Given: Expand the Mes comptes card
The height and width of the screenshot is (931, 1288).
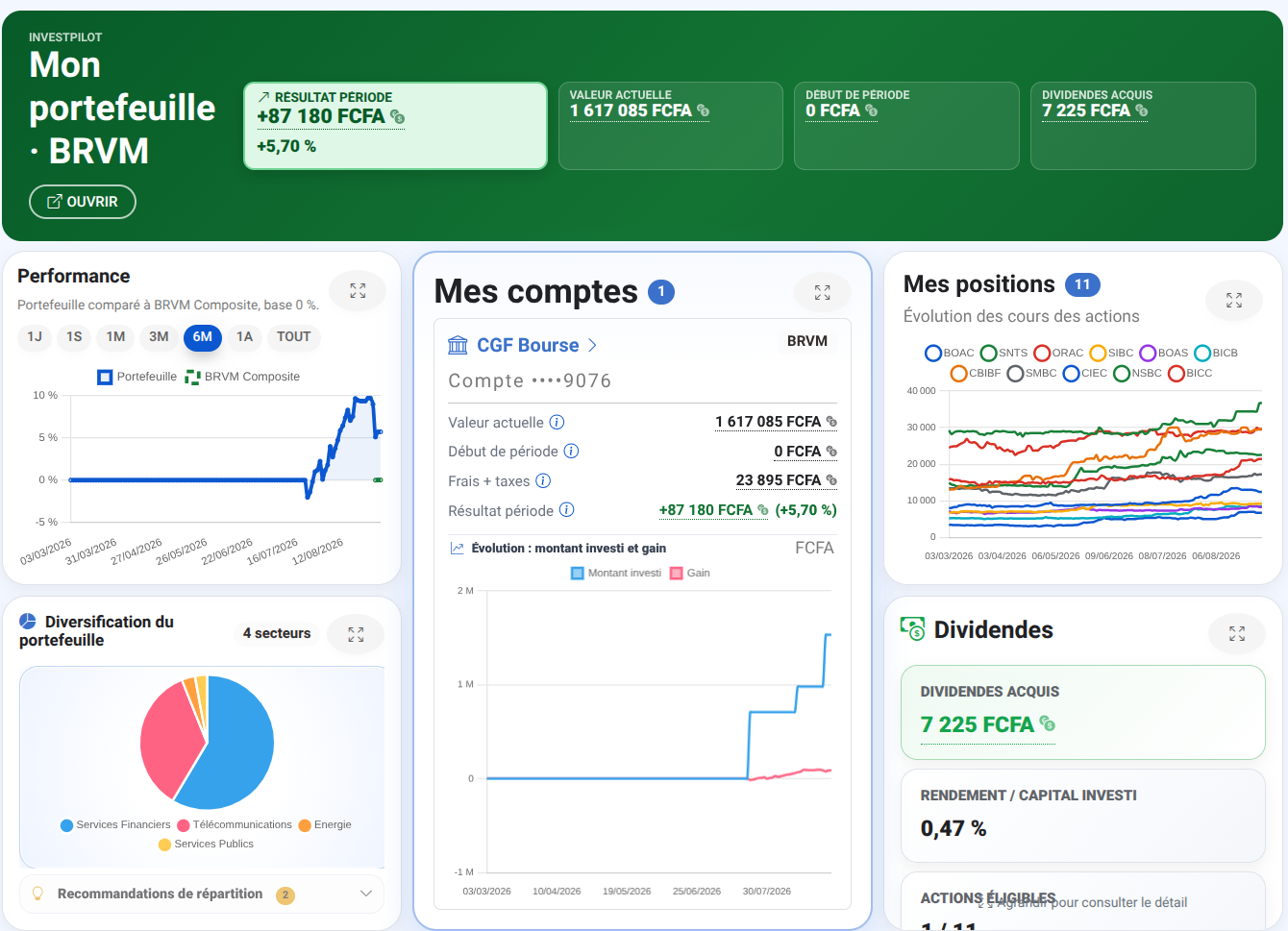Looking at the screenshot, I should pyautogui.click(x=823, y=293).
